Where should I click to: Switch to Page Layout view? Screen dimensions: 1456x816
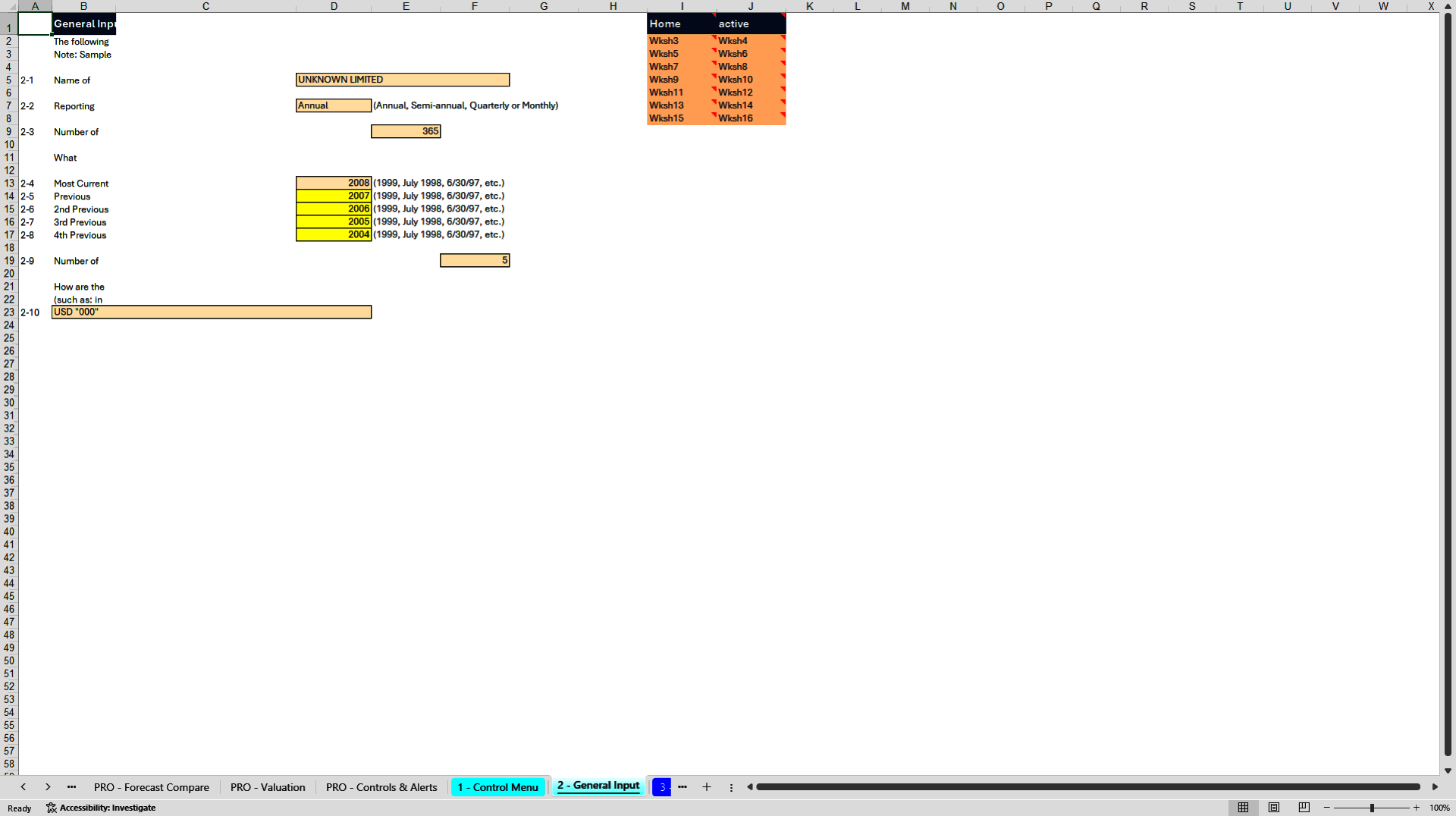coord(1274,808)
